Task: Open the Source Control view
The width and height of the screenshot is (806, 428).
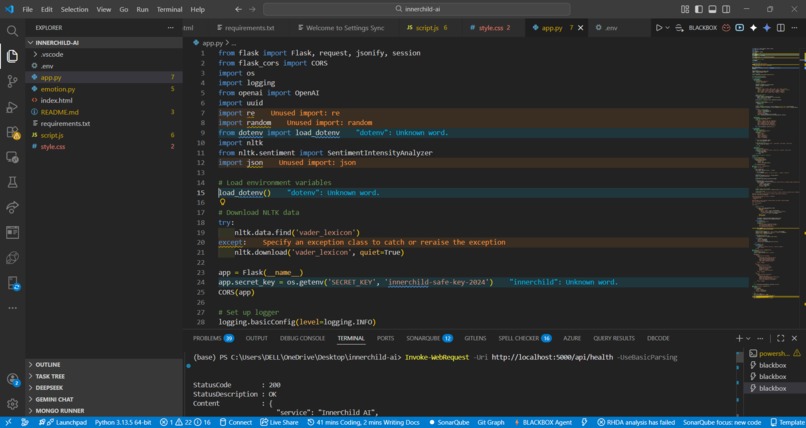Action: (12, 81)
